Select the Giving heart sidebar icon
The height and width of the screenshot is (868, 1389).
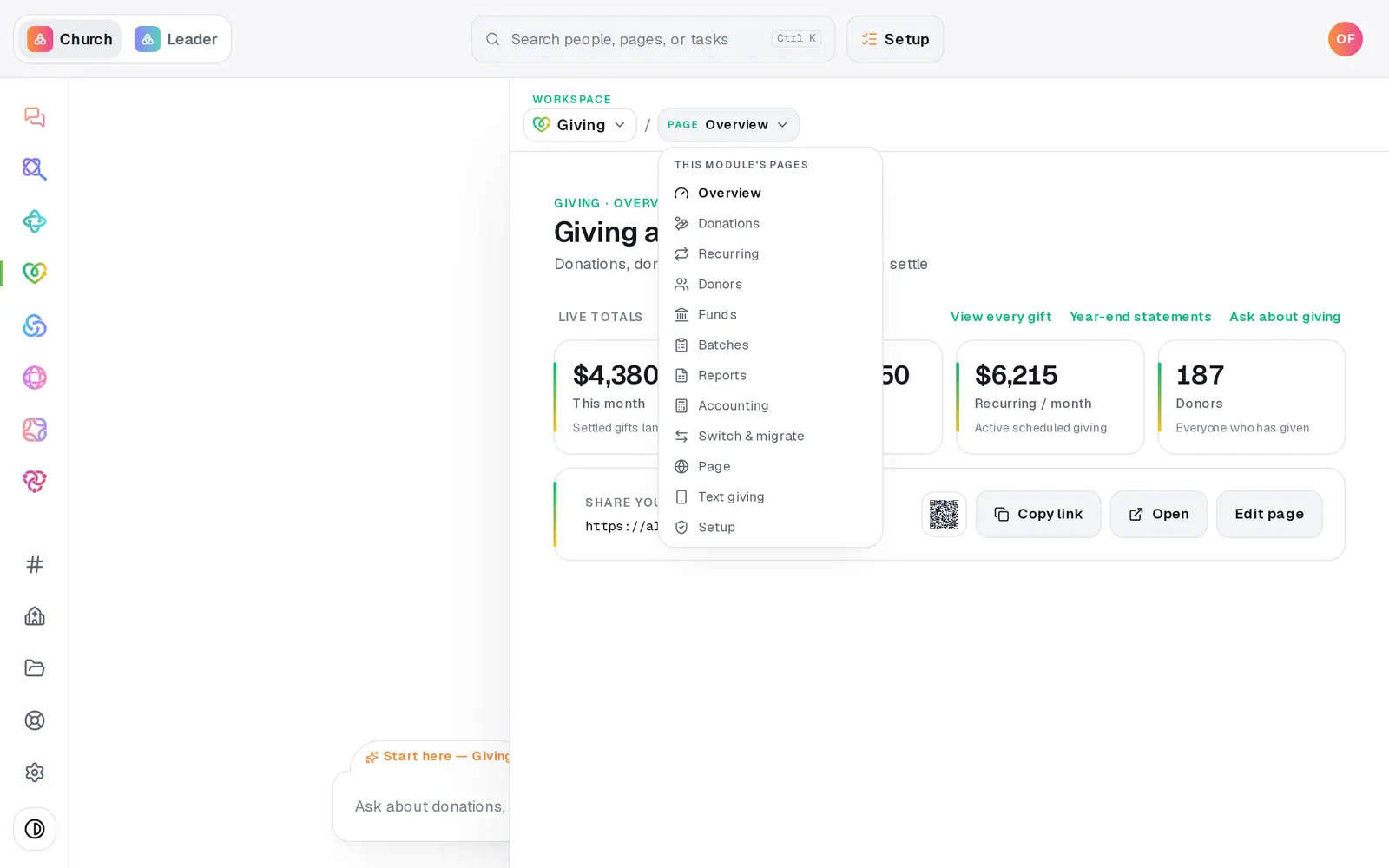(x=35, y=273)
